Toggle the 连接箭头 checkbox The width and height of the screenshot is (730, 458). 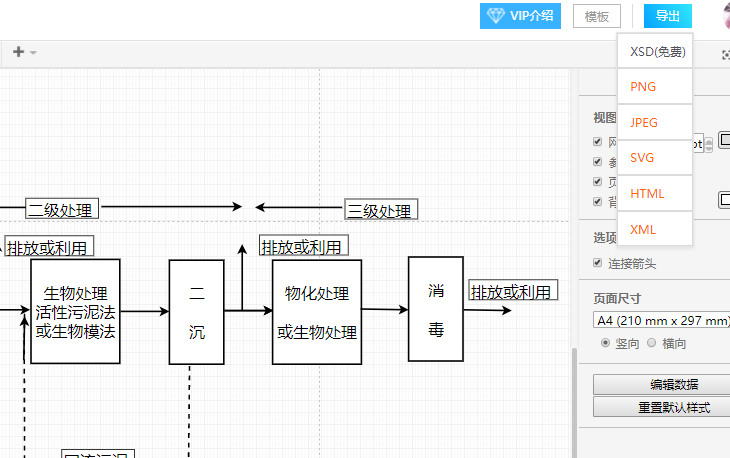click(x=598, y=263)
